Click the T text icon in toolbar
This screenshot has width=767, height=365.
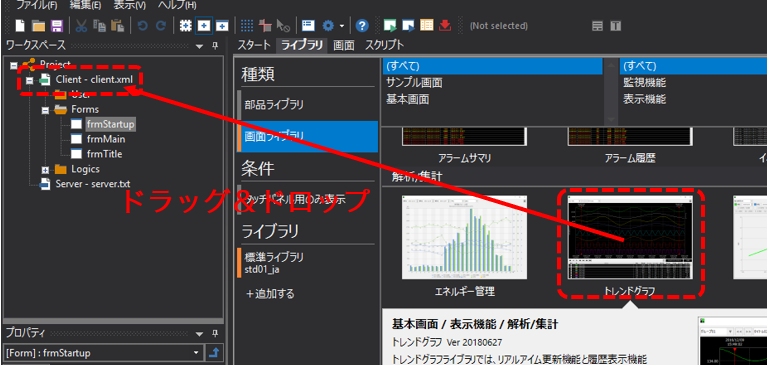tap(615, 25)
